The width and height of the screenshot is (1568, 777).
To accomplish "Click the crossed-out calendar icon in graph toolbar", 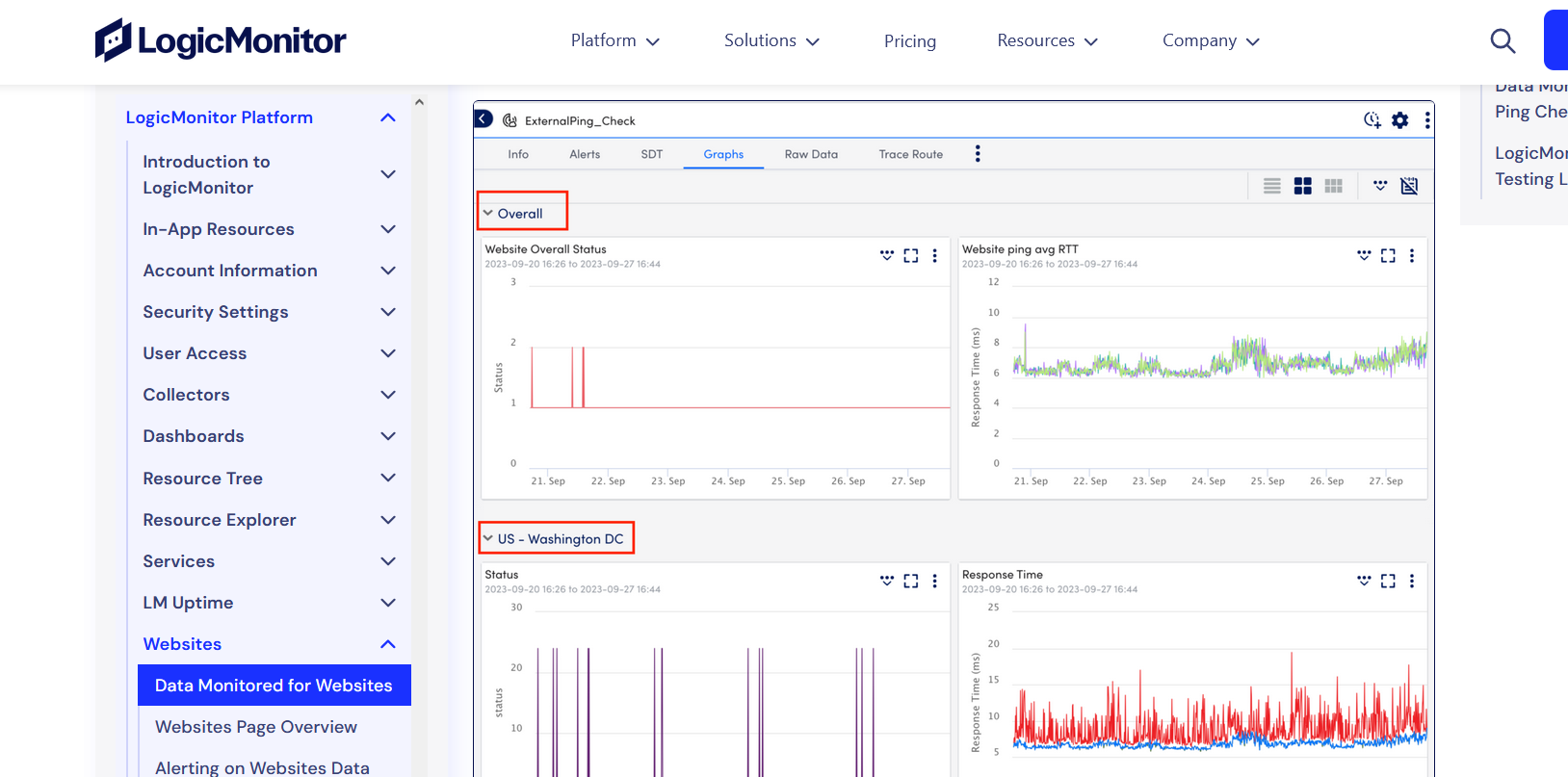I will [x=1409, y=186].
